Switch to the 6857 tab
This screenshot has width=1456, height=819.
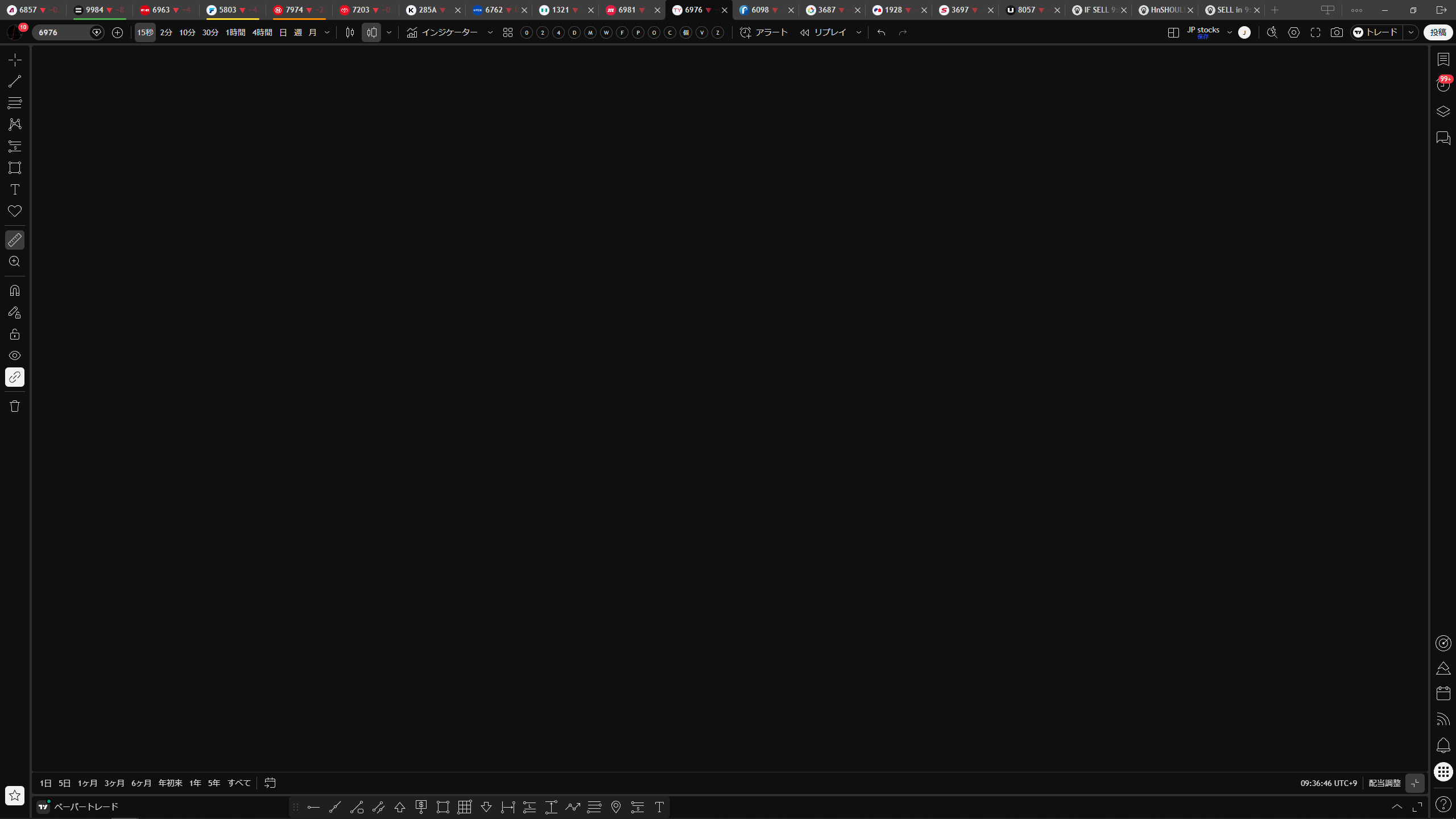[32, 10]
